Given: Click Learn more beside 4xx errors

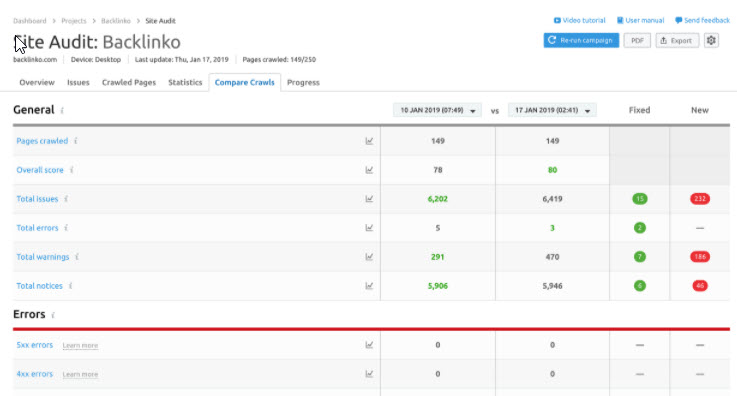Looking at the screenshot, I should tap(80, 375).
